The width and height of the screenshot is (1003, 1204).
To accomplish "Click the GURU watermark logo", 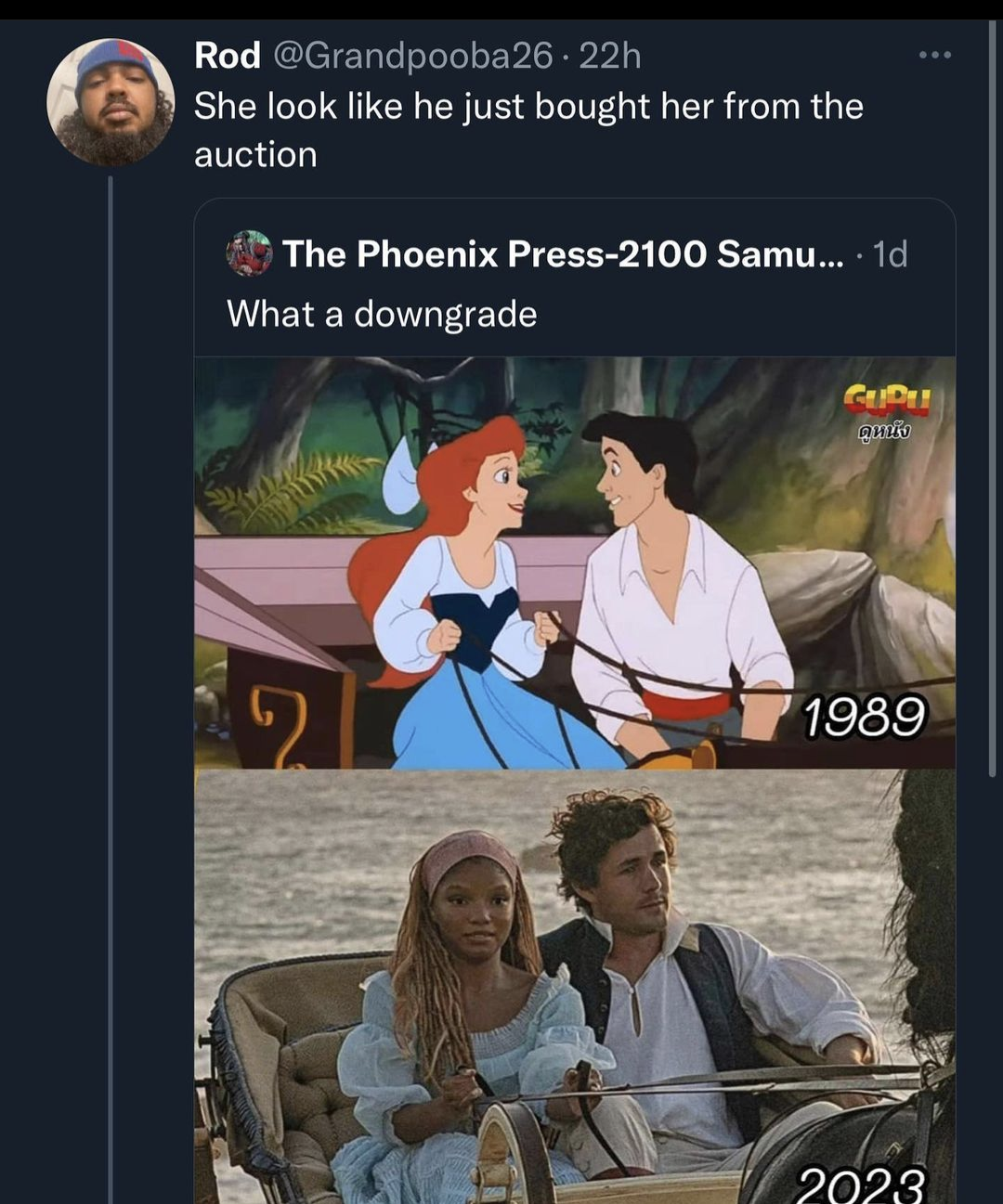I will pyautogui.click(x=886, y=401).
